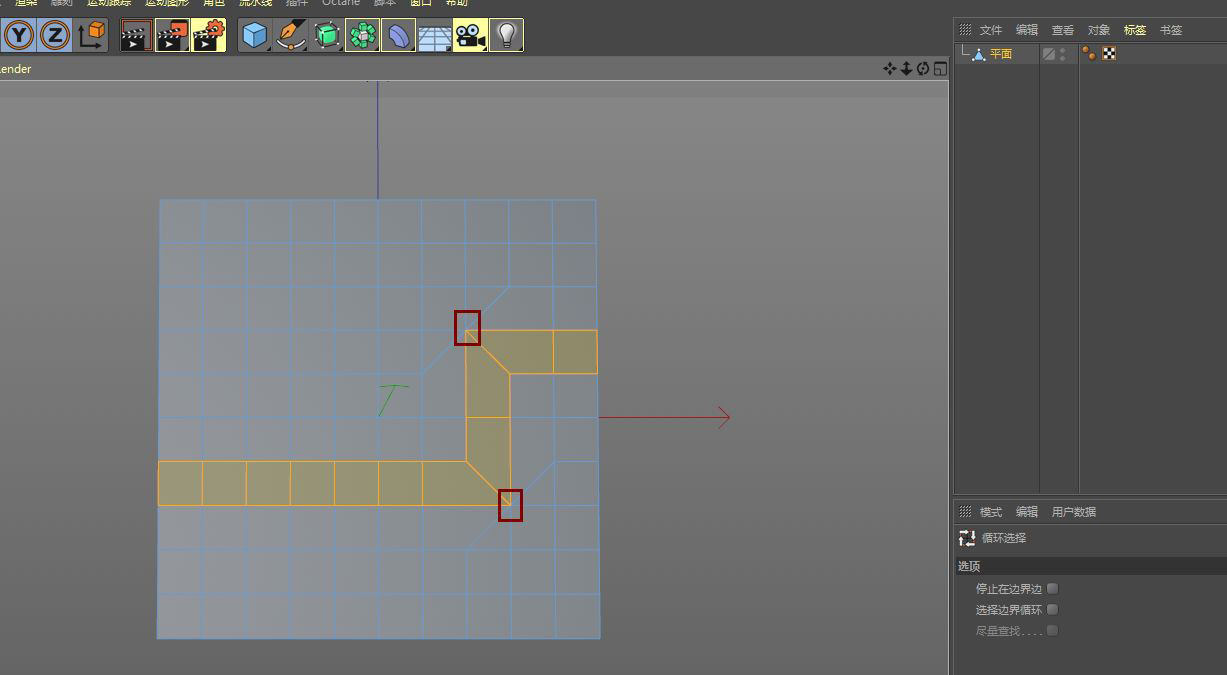
Task: Open the MoGraph cloner green icon
Action: tap(362, 36)
